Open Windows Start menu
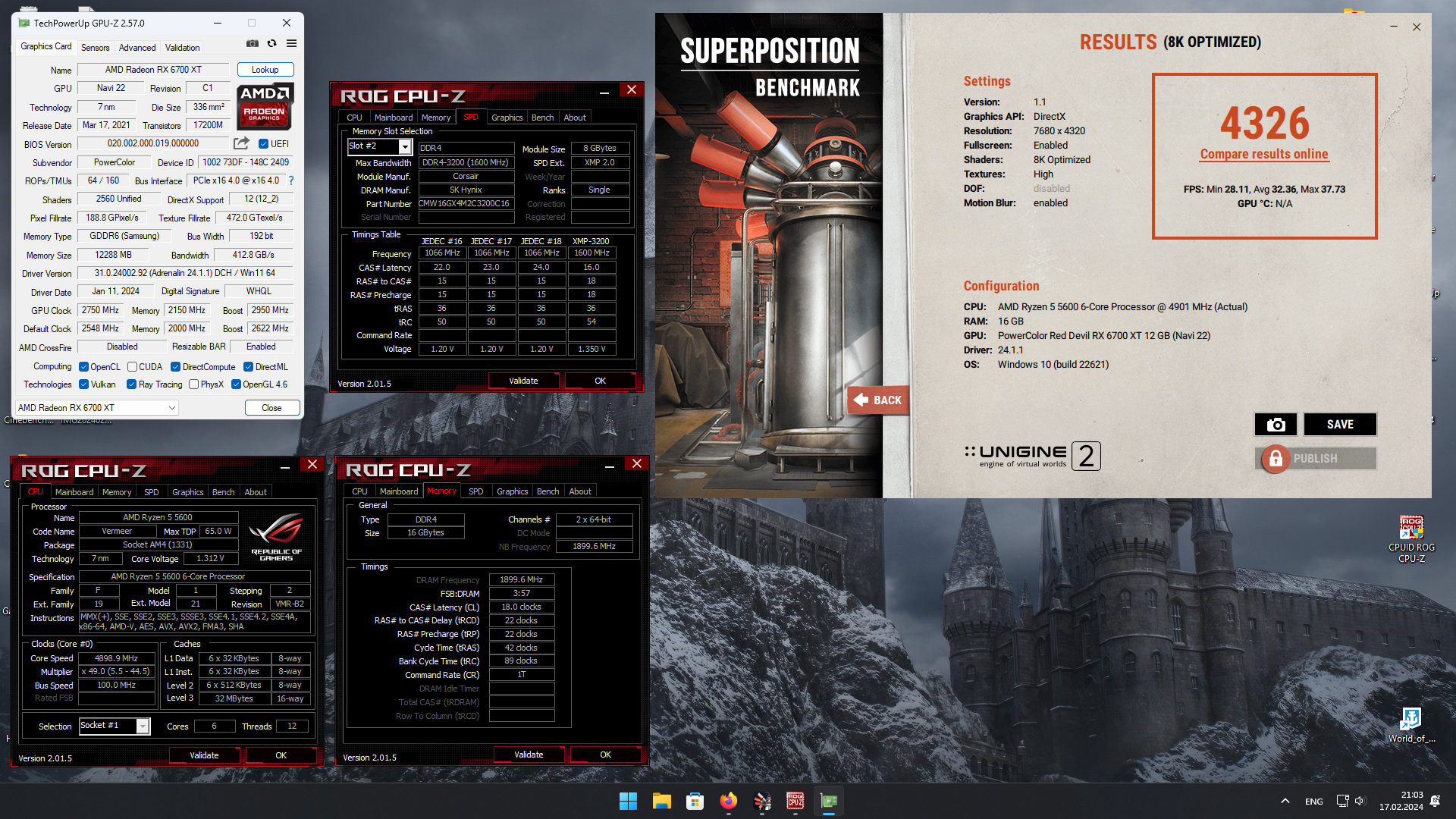1456x819 pixels. click(628, 801)
